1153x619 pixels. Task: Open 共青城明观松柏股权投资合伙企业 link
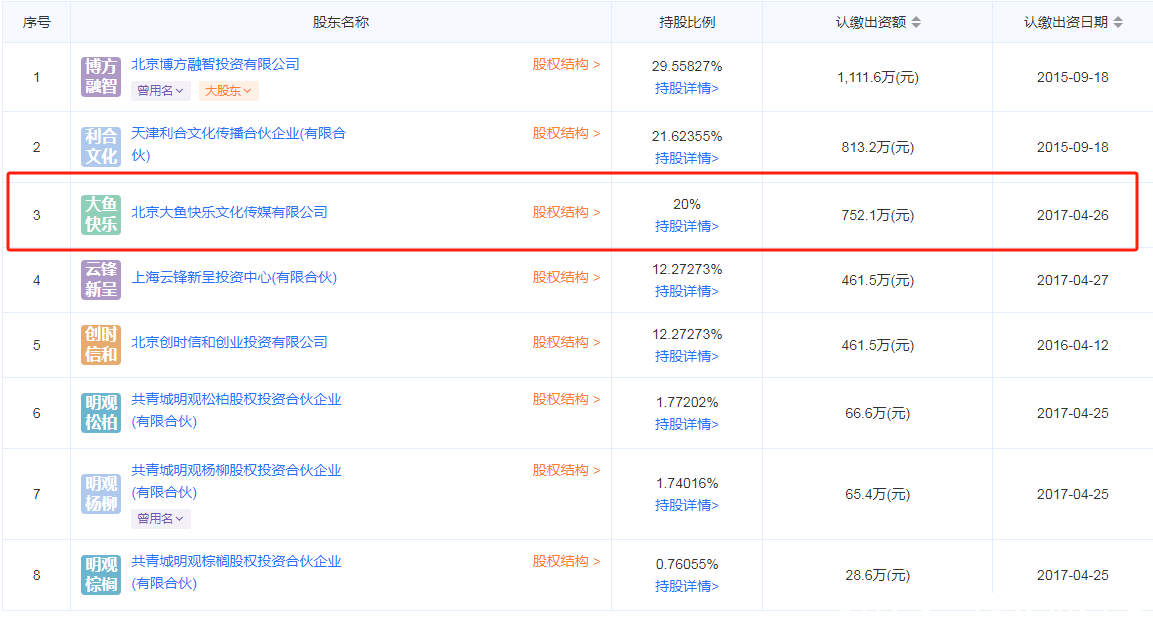tap(236, 410)
